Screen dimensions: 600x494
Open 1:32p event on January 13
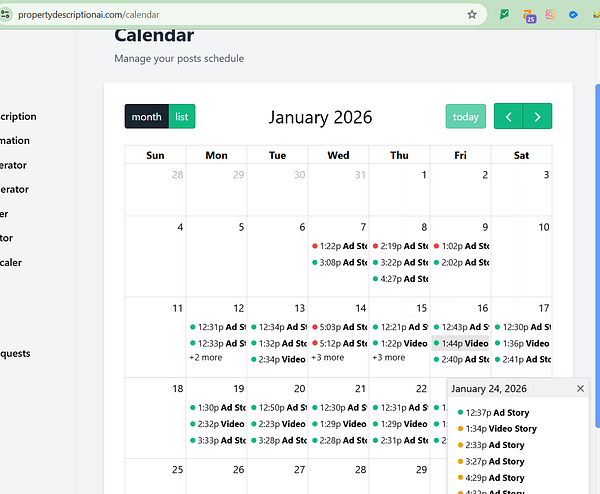click(278, 344)
